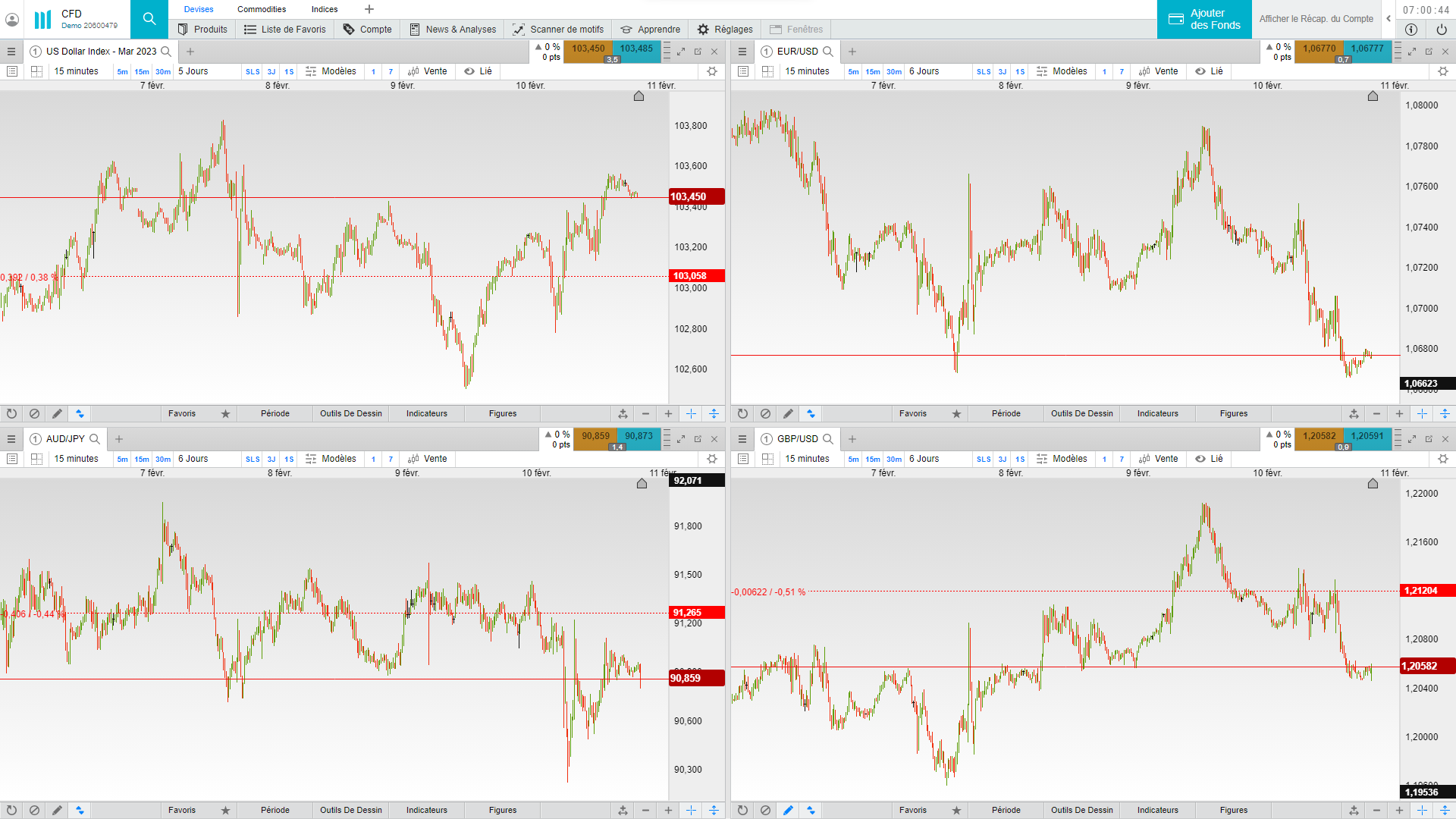Open the Scanner de motifs menu
The image size is (1456, 819).
point(558,30)
